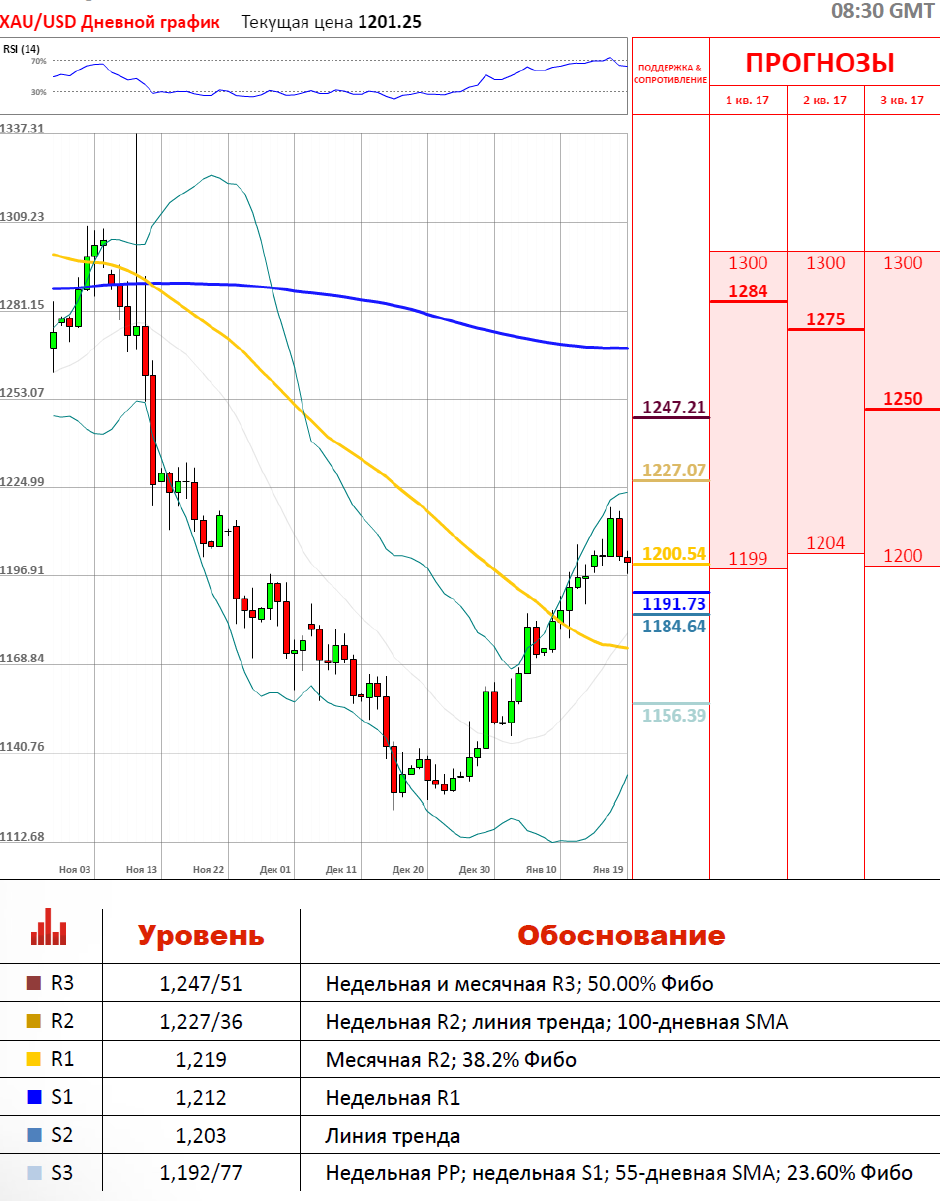
Task: Select the light blue S3 color square
Action: [33, 1174]
